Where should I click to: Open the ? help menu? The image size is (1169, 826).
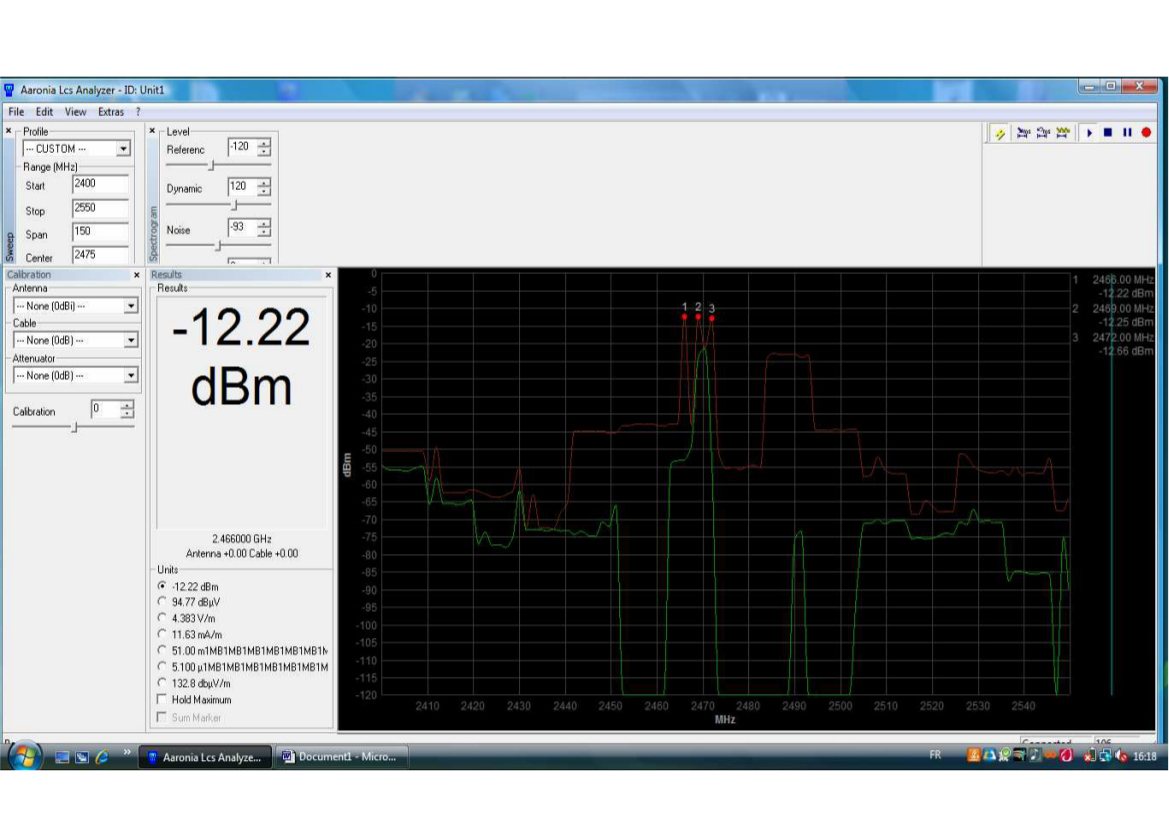(x=138, y=112)
